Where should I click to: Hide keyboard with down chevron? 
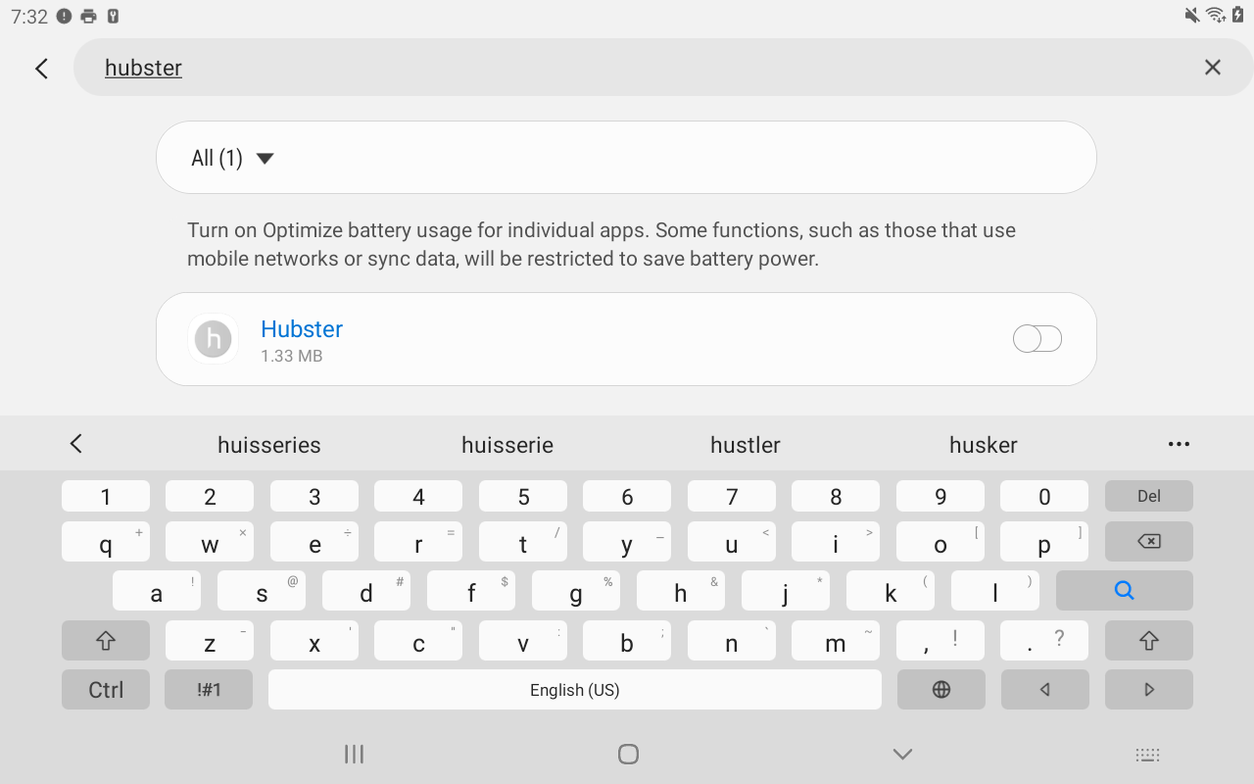click(902, 754)
